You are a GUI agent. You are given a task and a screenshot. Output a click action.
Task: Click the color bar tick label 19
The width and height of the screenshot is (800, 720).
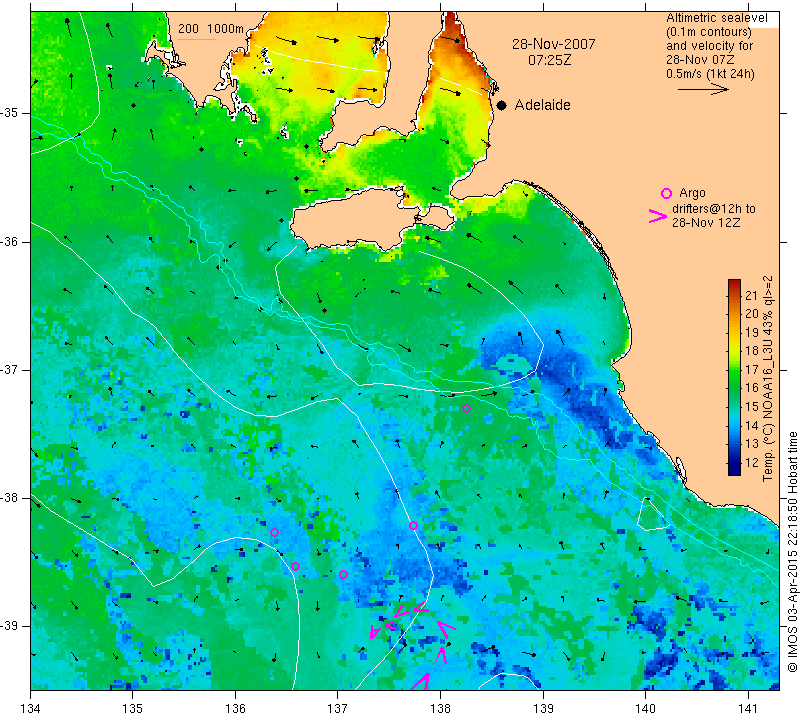pos(752,332)
